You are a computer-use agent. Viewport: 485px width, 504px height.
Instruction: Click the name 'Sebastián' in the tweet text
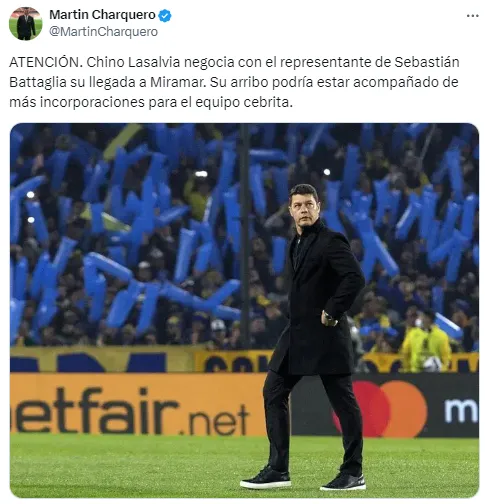pos(427,62)
